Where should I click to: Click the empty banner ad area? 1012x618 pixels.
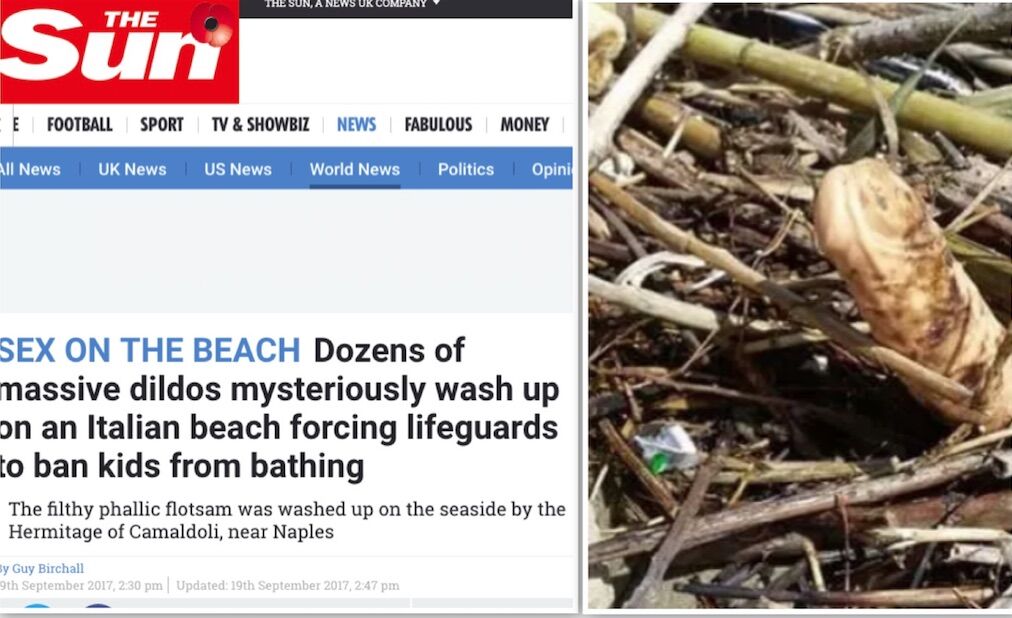286,251
